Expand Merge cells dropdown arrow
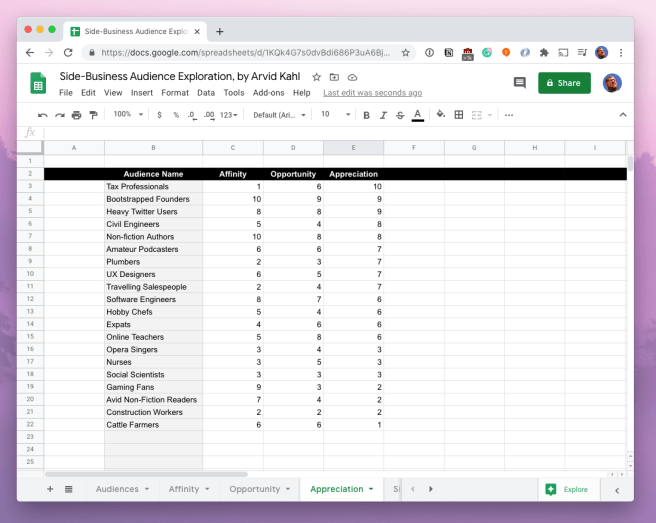Viewport: 656px width, 523px height. (490, 115)
